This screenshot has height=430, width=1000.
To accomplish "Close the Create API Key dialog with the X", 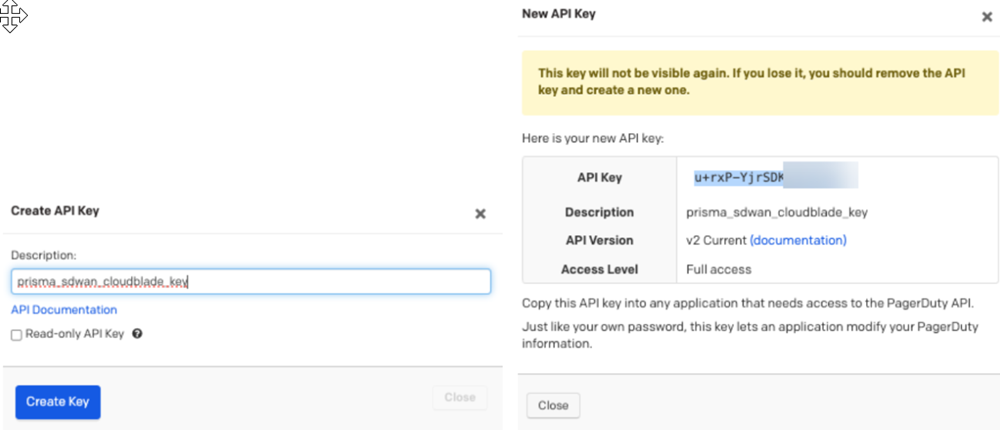I will (480, 213).
